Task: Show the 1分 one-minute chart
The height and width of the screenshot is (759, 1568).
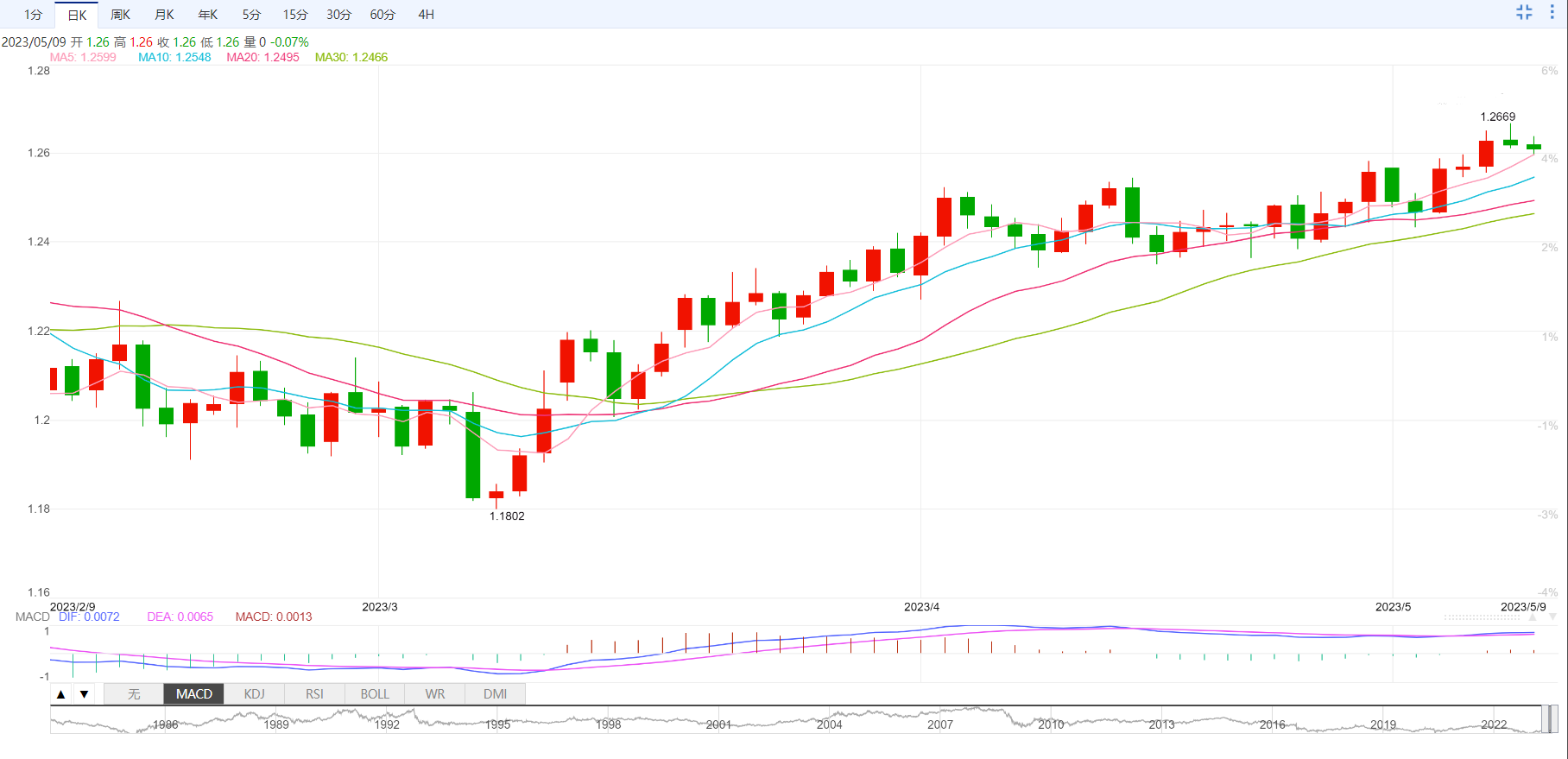Action: 33,15
